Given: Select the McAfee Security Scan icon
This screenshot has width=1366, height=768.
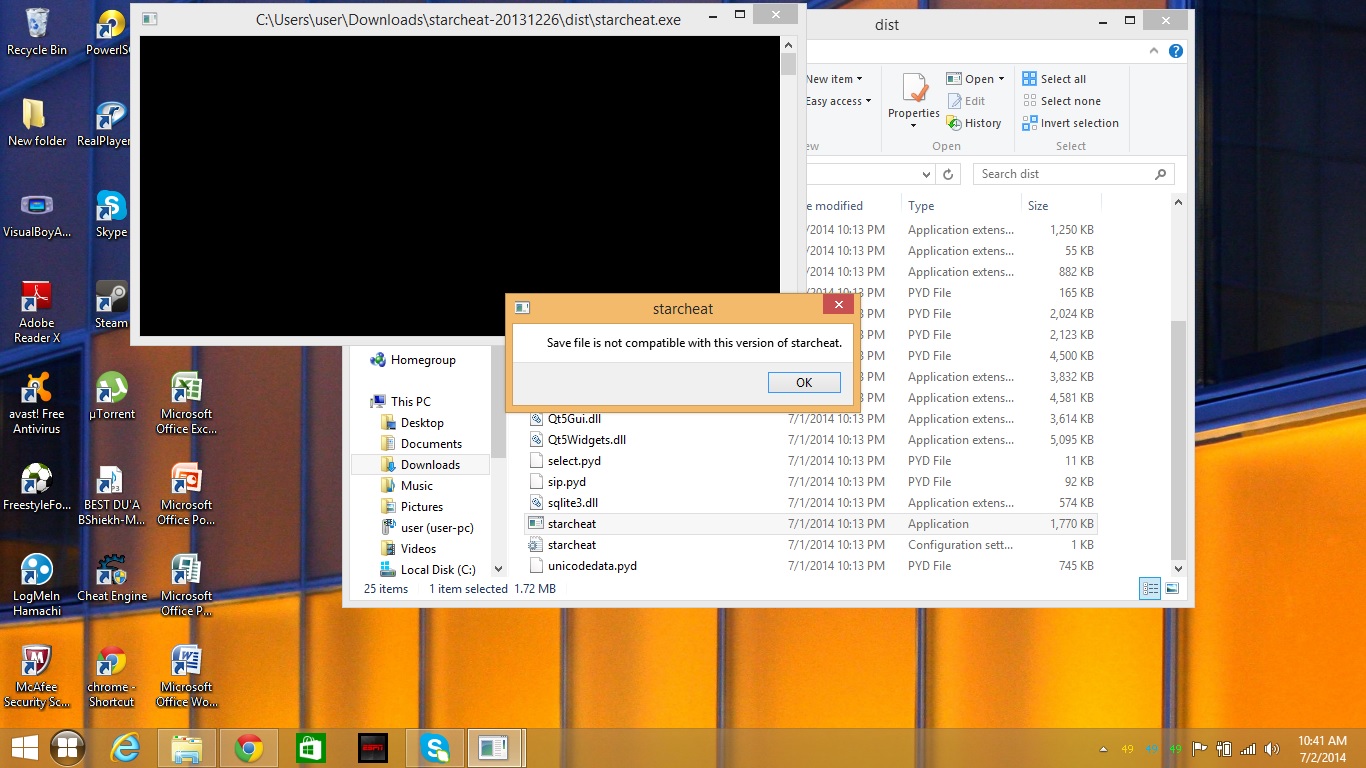Looking at the screenshot, I should coord(37,676).
